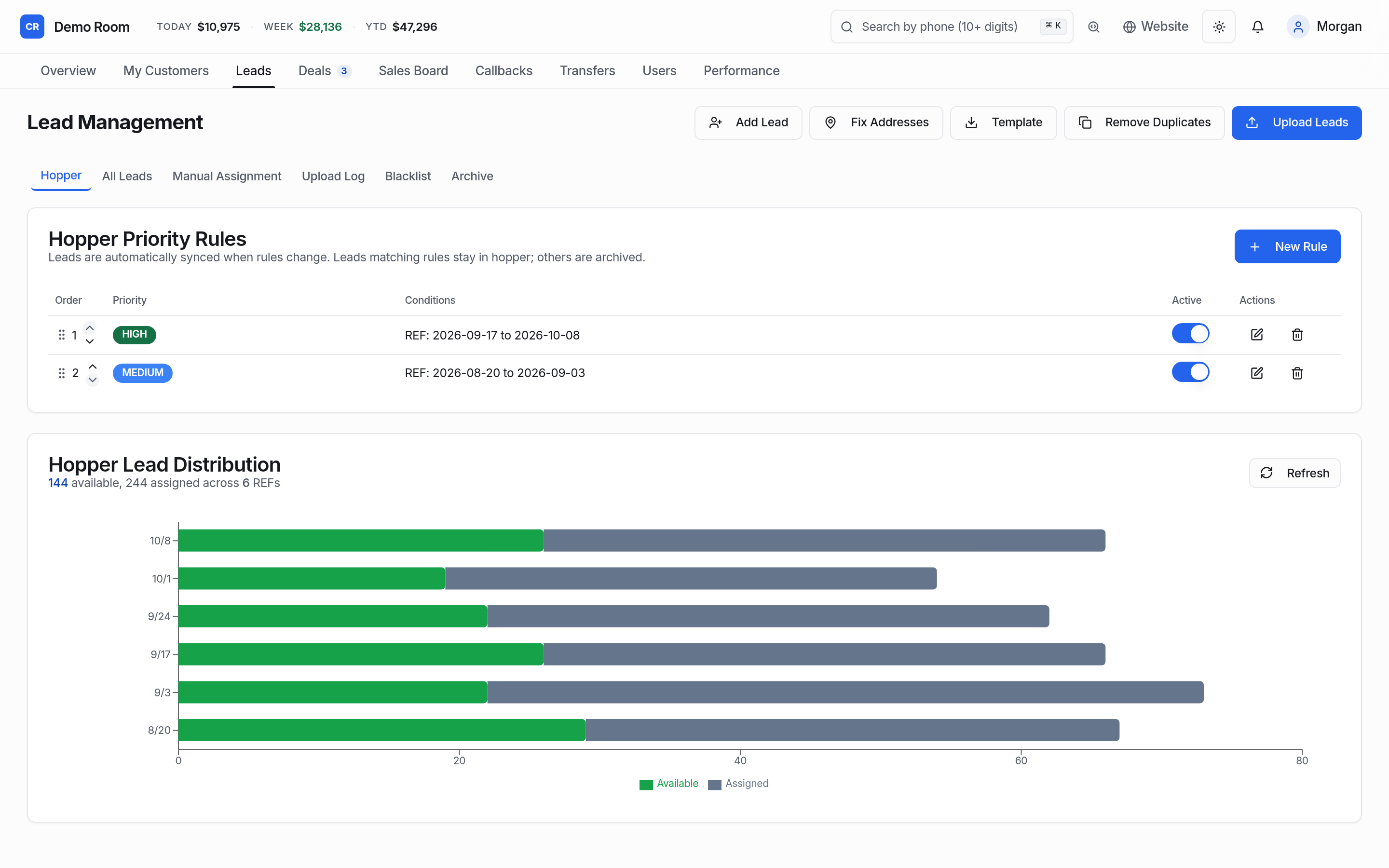The height and width of the screenshot is (868, 1389).
Task: Create a New Rule
Action: [1287, 246]
